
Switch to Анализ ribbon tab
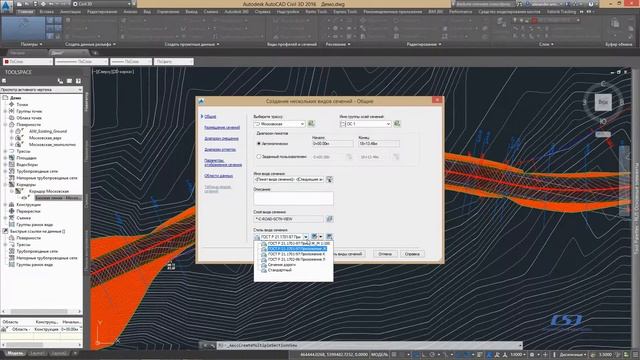130,12
